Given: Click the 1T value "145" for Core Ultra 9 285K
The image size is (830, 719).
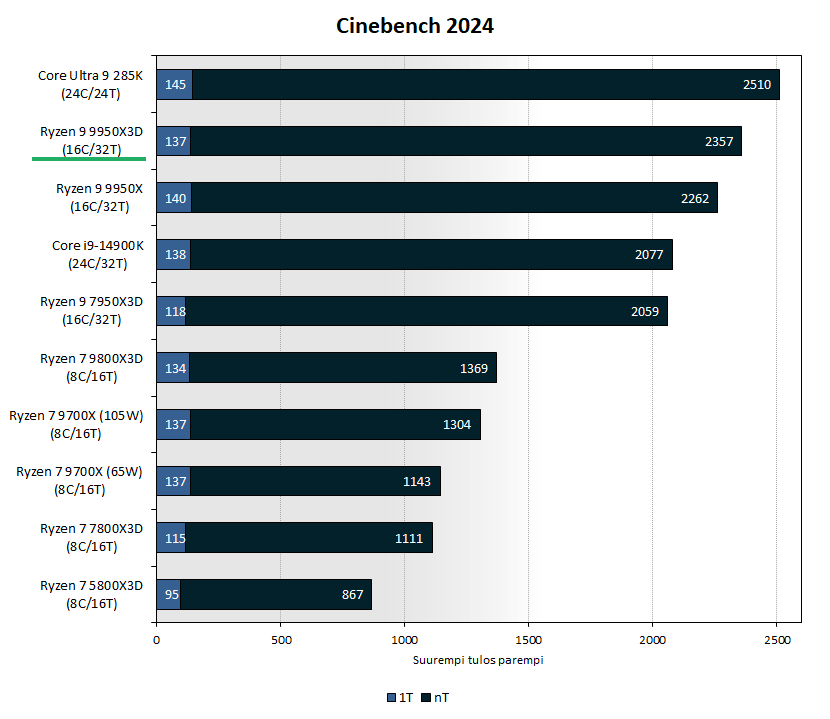Looking at the screenshot, I should pyautogui.click(x=175, y=85).
